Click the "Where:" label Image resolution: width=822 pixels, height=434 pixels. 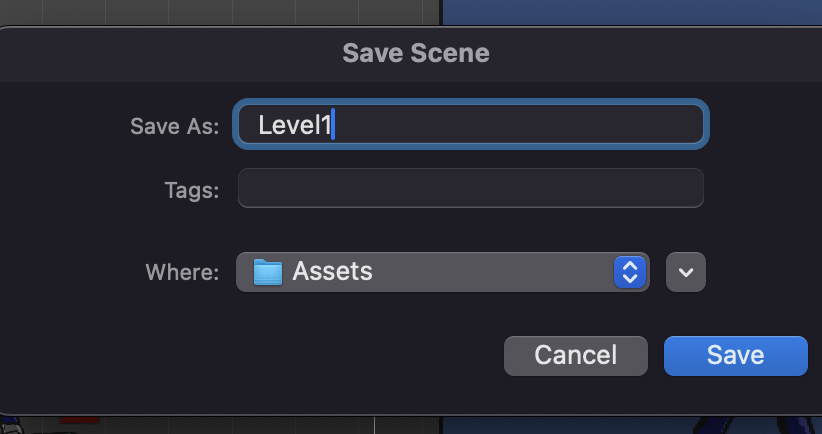pyautogui.click(x=182, y=272)
